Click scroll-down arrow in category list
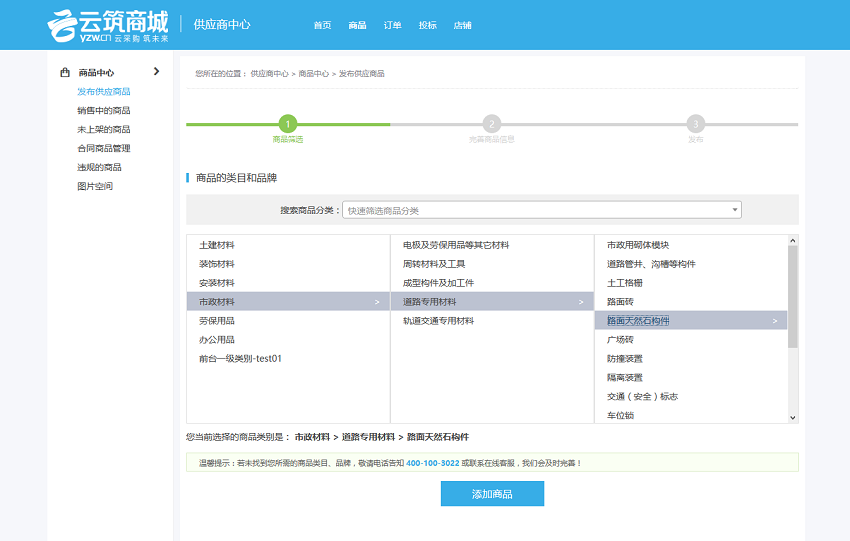The image size is (850, 541). click(x=793, y=417)
